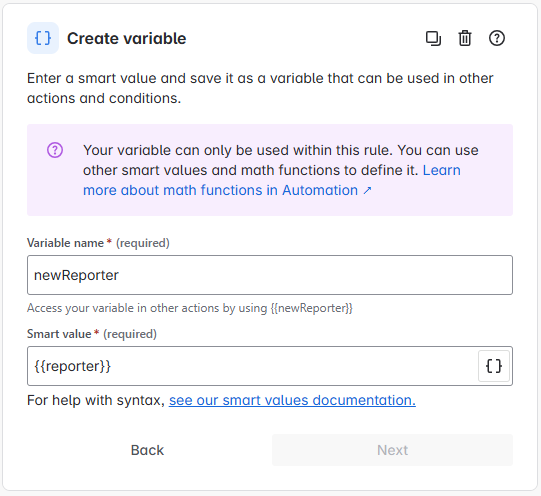Screen dimensions: 541x496
Task: Open the smart values documentation link
Action: [292, 400]
